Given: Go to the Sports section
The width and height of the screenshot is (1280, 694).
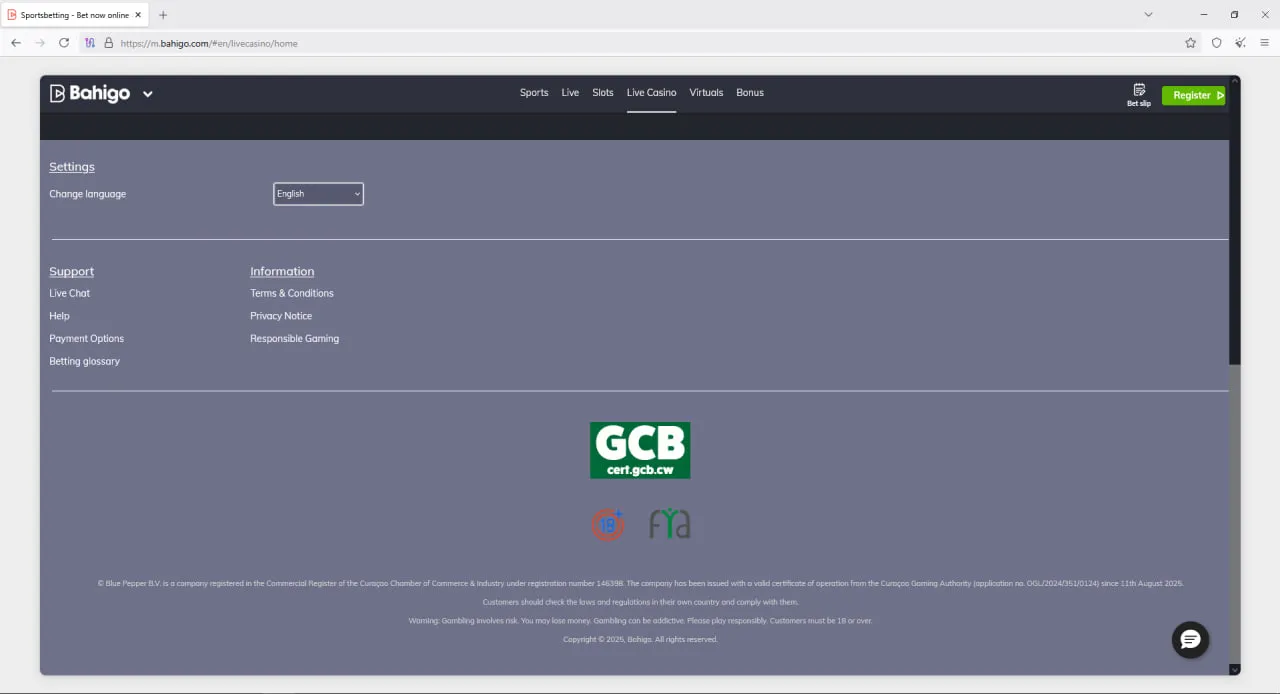Looking at the screenshot, I should 534,93.
